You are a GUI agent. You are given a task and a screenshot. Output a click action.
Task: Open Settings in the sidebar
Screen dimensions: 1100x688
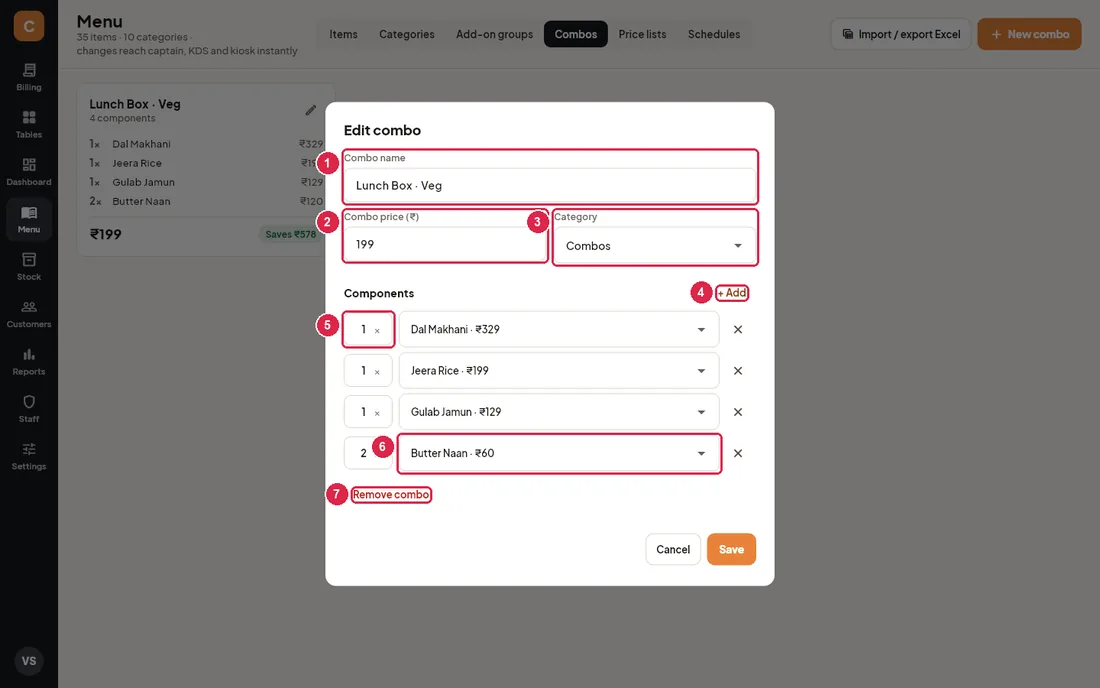(29, 457)
